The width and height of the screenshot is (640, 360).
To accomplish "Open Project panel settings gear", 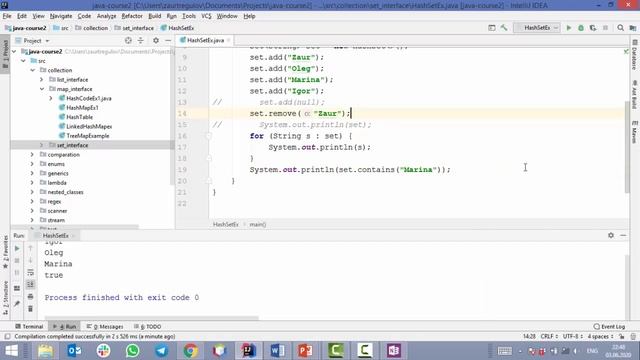I will pos(156,40).
